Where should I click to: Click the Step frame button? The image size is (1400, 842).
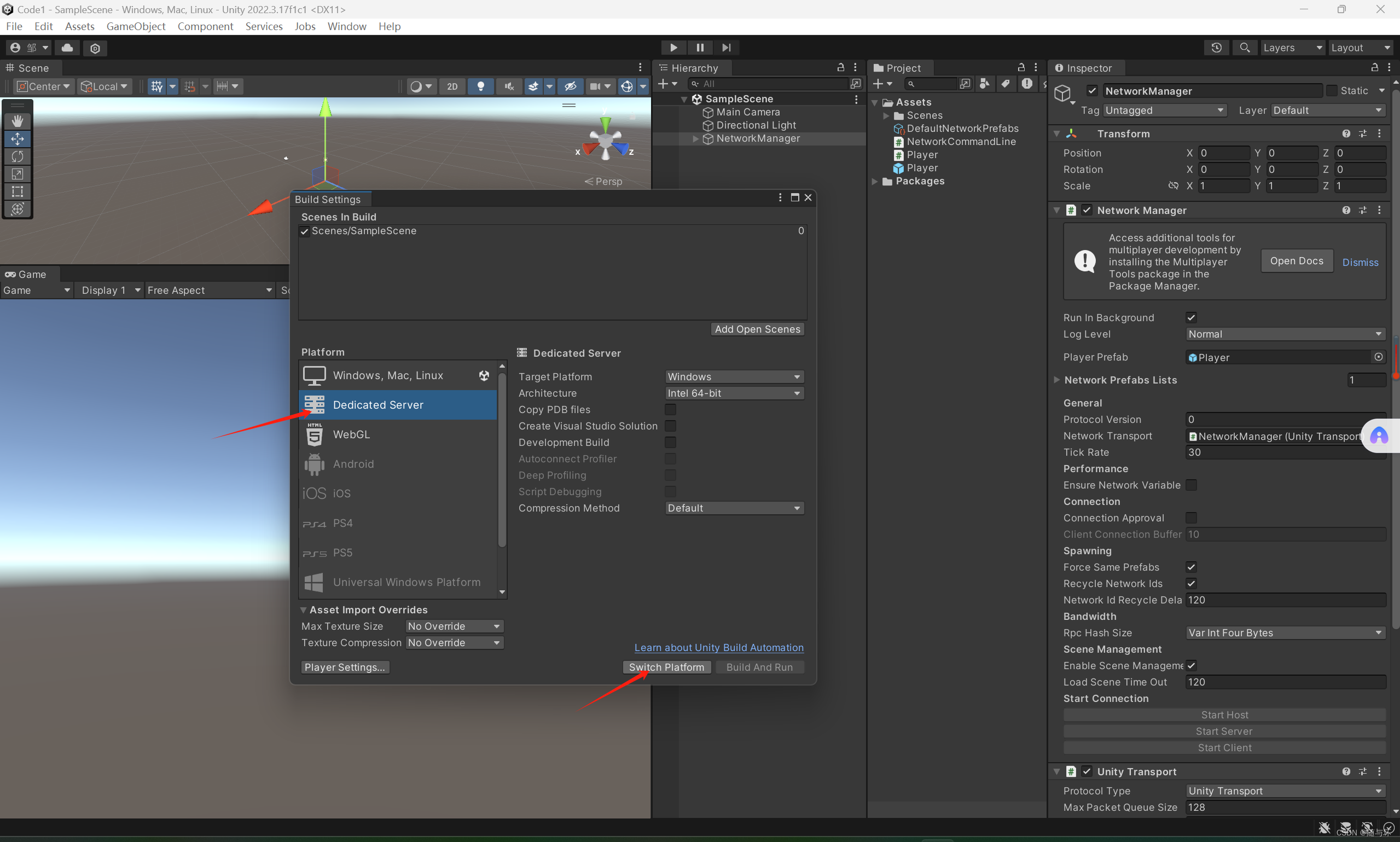(726, 48)
